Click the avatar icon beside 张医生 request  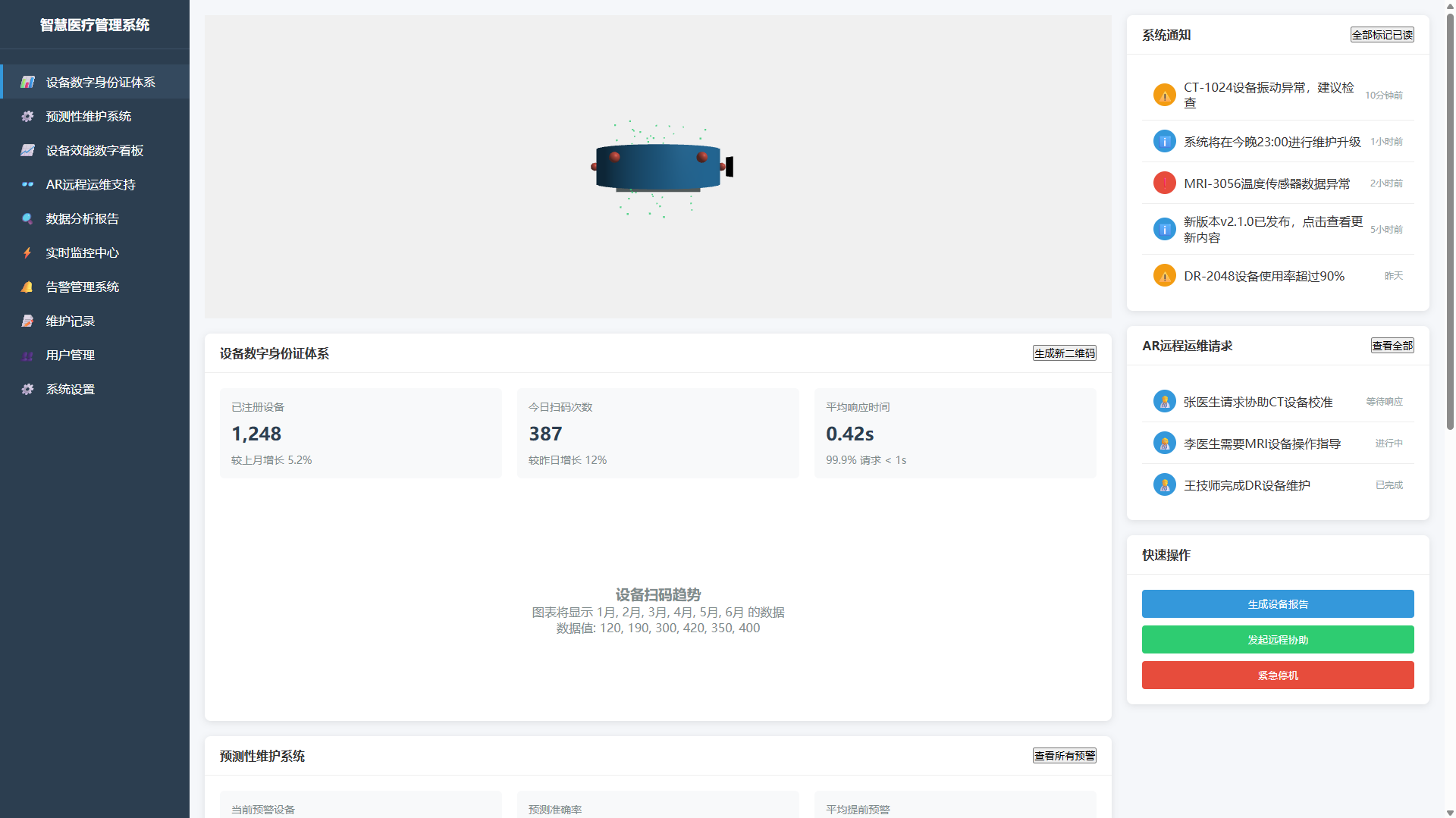[1164, 402]
